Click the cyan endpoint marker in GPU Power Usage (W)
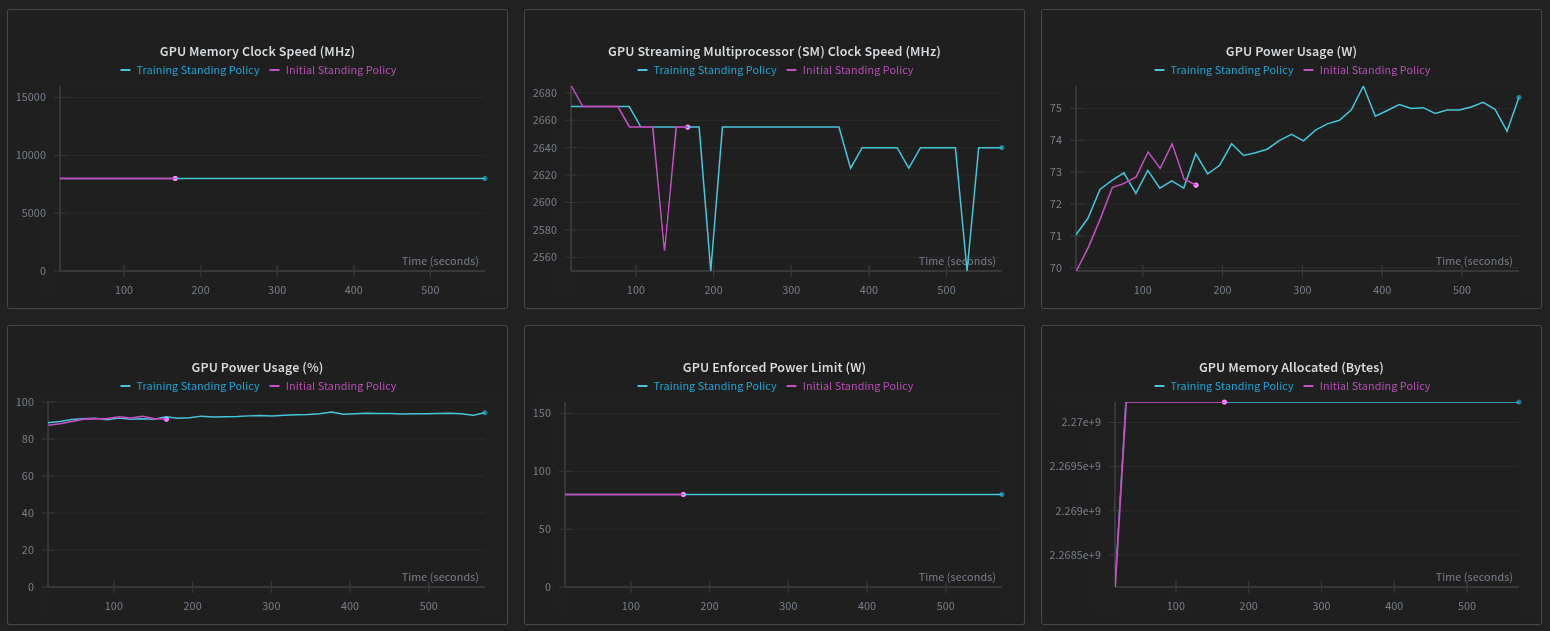The width and height of the screenshot is (1550, 631). coord(1518,98)
